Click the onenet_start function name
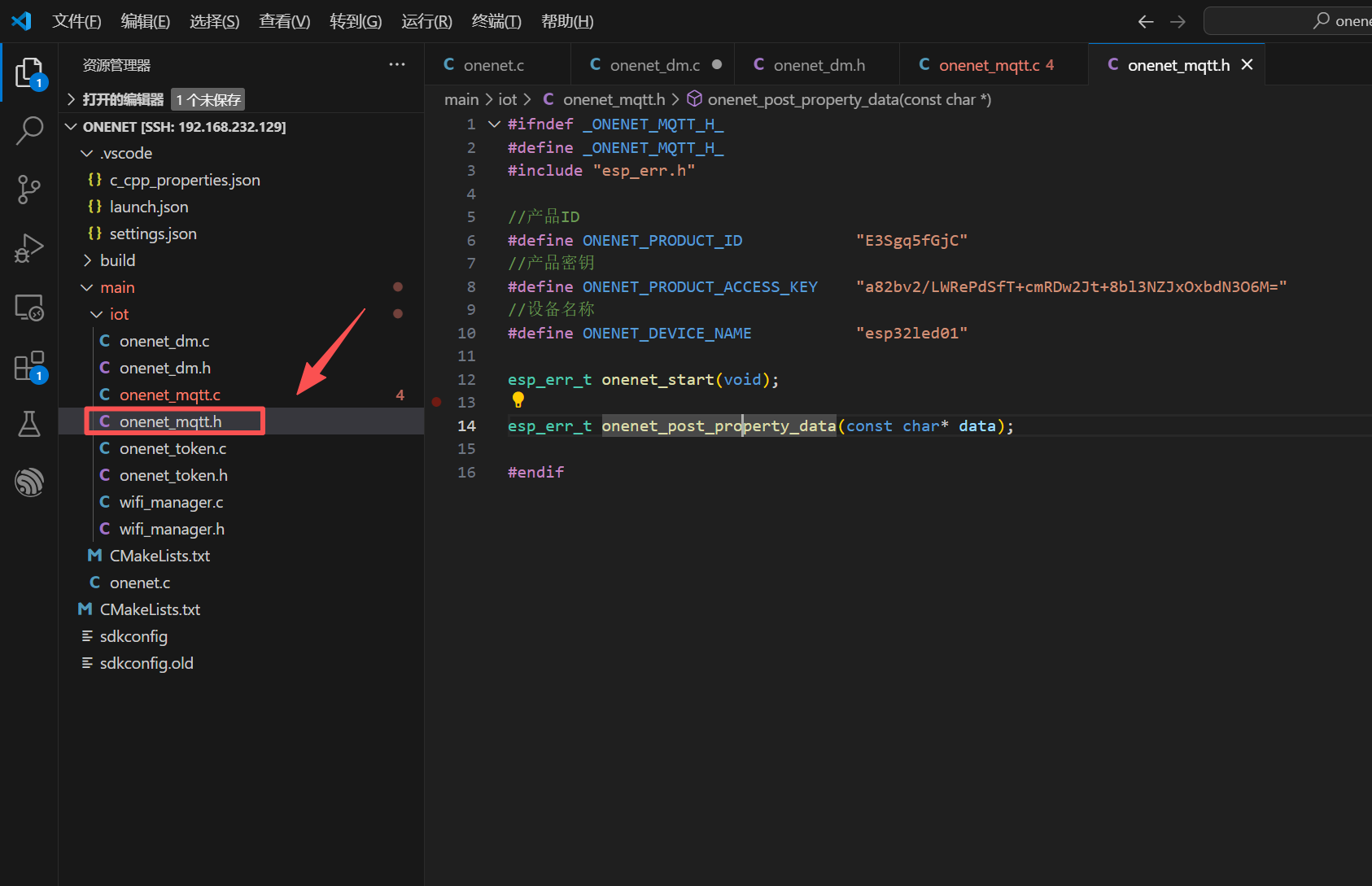The height and width of the screenshot is (886, 1372). click(658, 380)
